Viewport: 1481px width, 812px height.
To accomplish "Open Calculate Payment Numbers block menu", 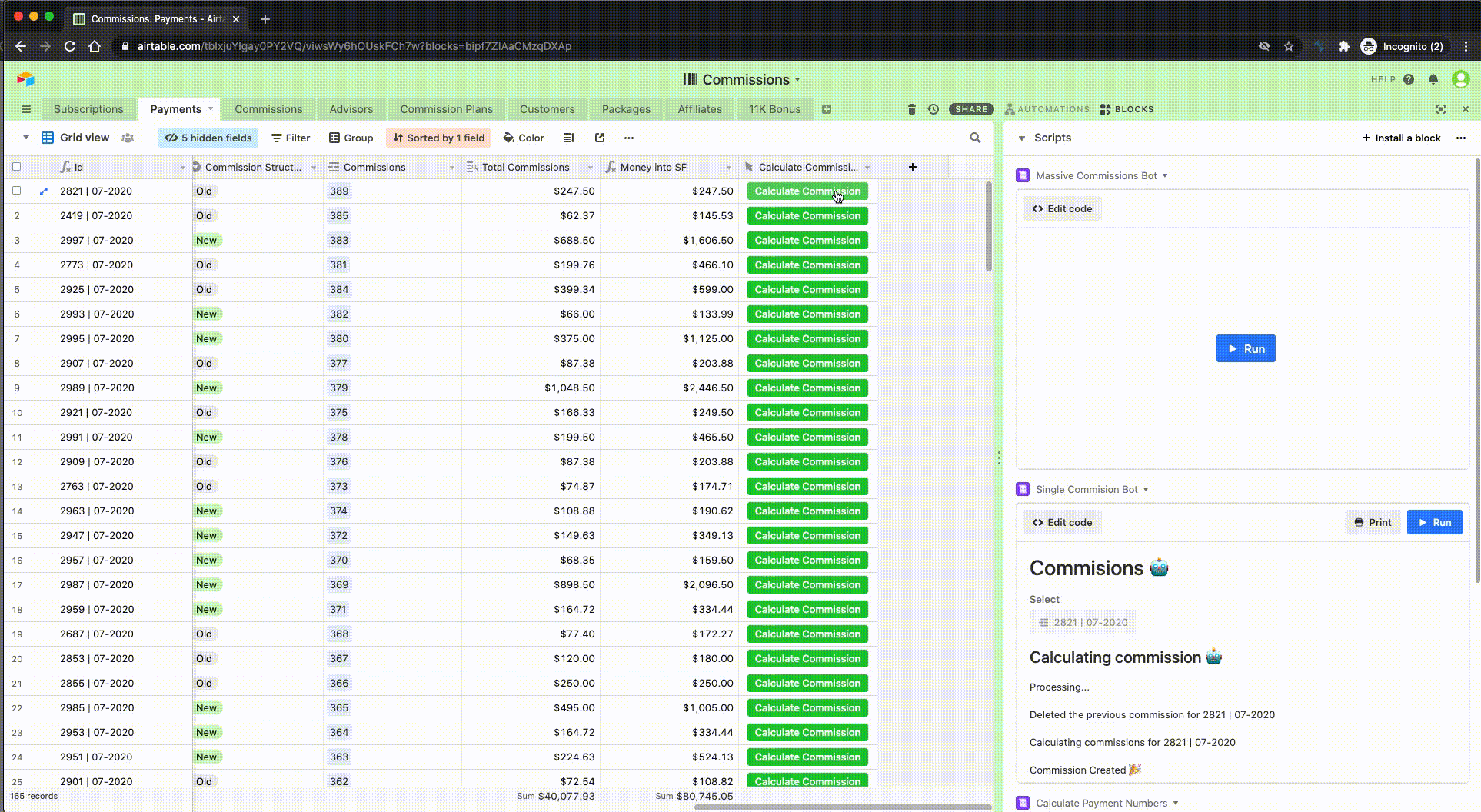I will 1176,804.
